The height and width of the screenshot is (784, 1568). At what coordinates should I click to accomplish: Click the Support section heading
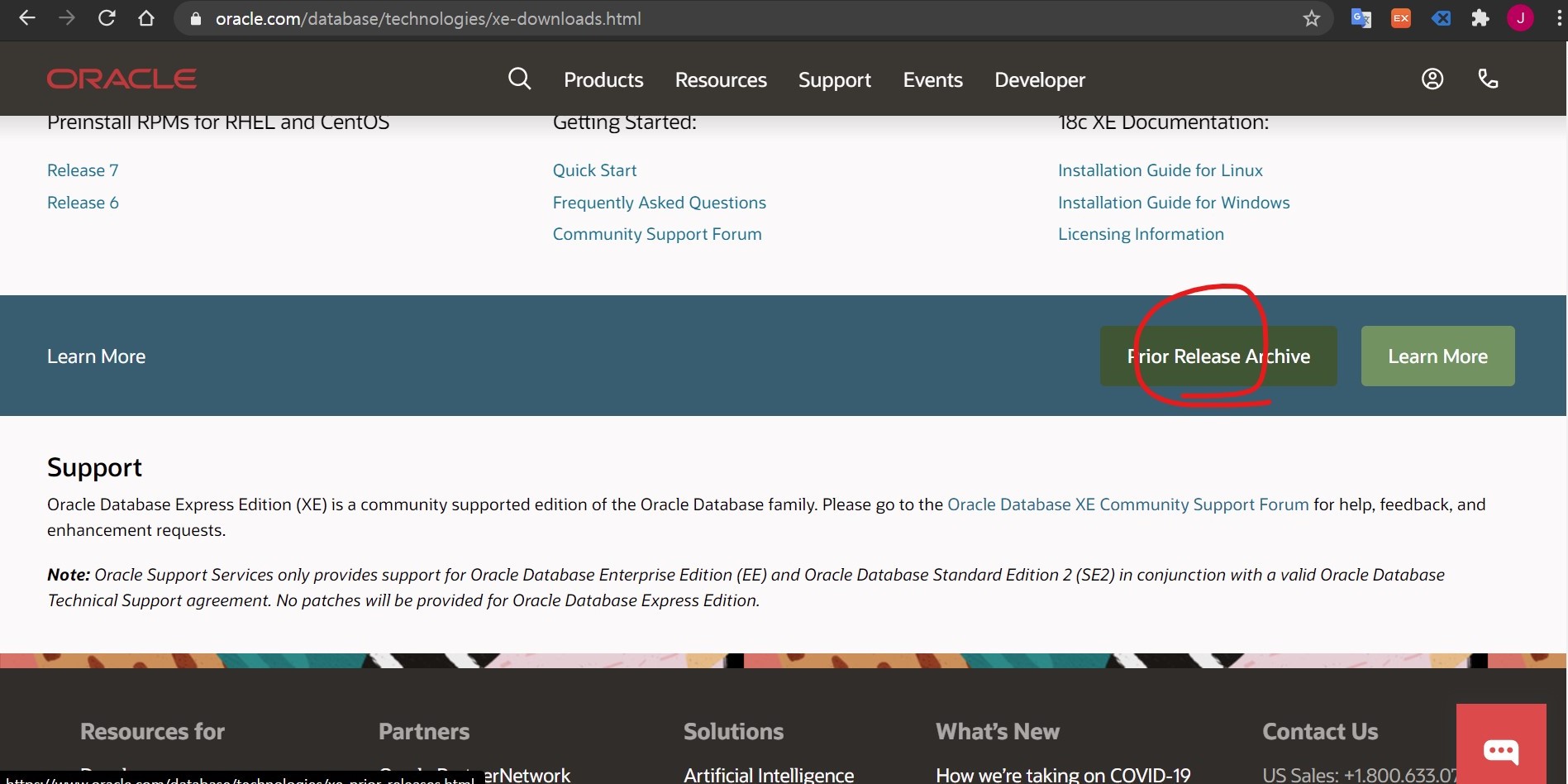94,468
